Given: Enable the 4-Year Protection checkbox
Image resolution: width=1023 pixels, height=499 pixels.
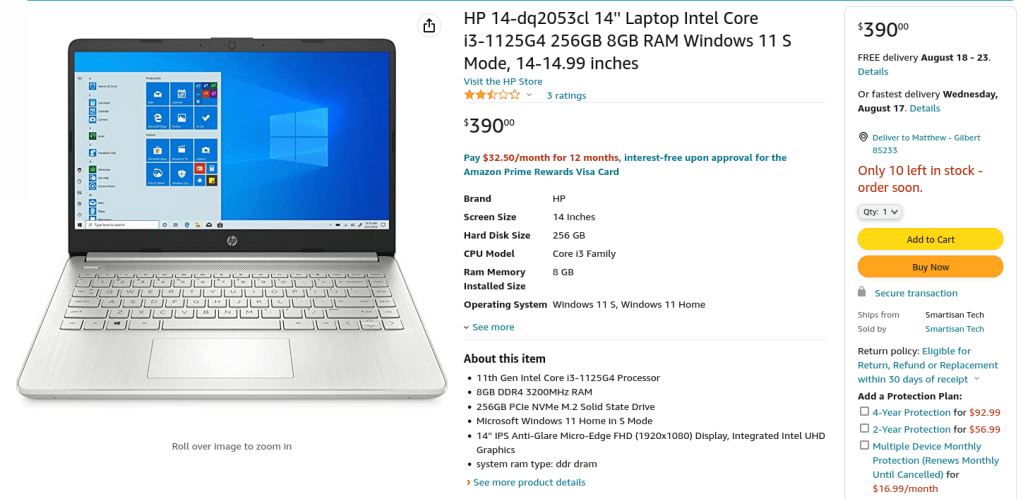Looking at the screenshot, I should click(864, 412).
